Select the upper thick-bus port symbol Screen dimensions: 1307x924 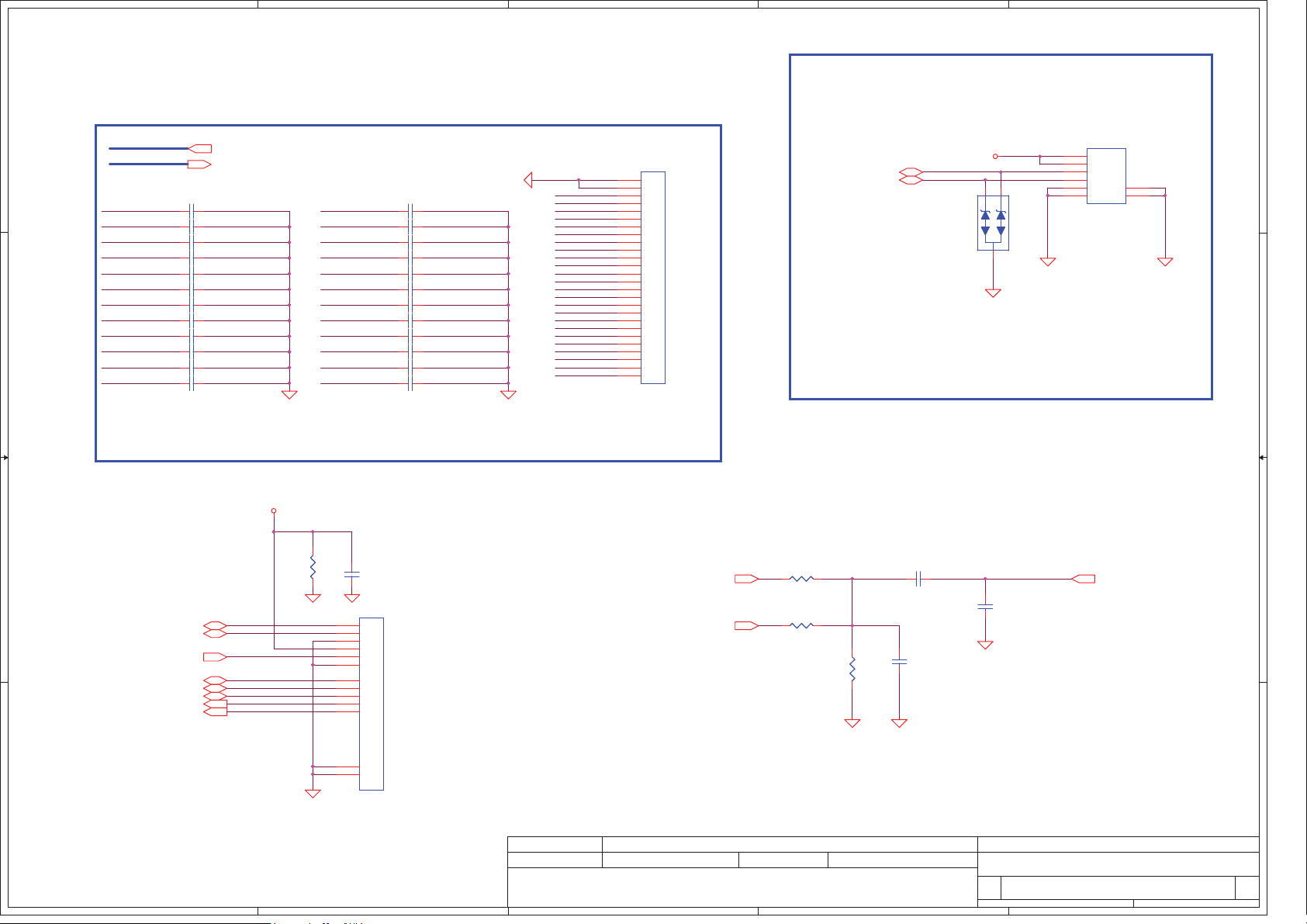tap(200, 148)
